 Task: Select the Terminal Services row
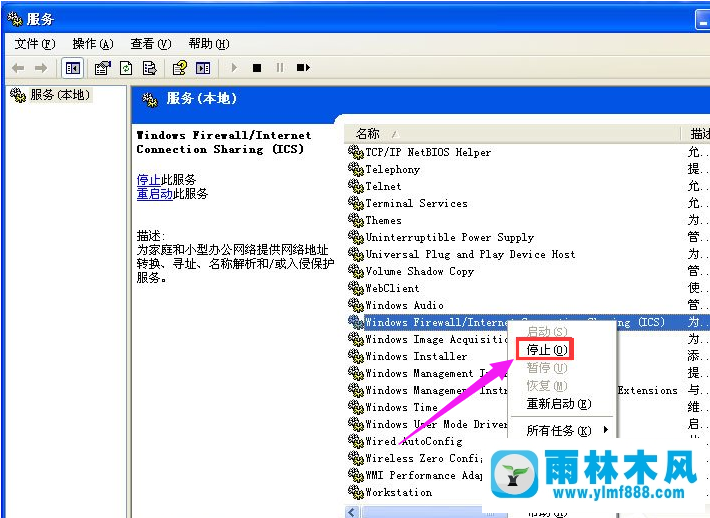tap(416, 203)
